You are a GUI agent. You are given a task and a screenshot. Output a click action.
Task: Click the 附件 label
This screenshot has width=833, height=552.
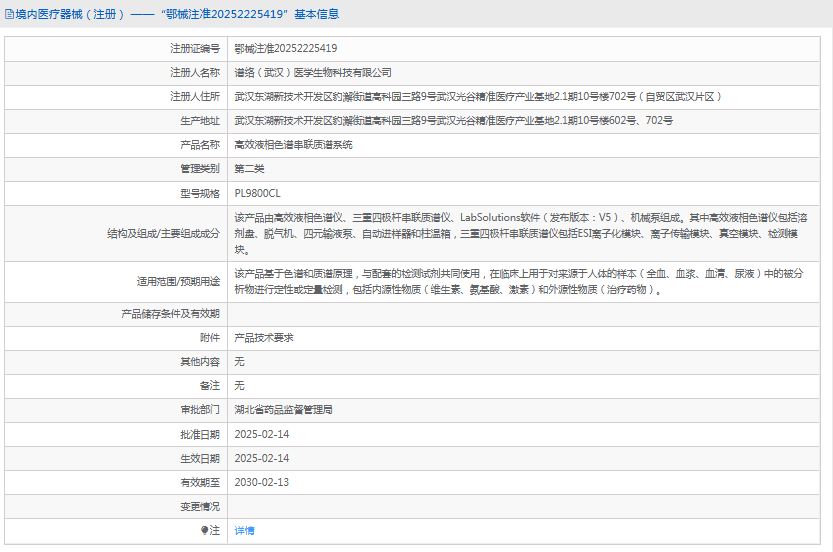(210, 338)
